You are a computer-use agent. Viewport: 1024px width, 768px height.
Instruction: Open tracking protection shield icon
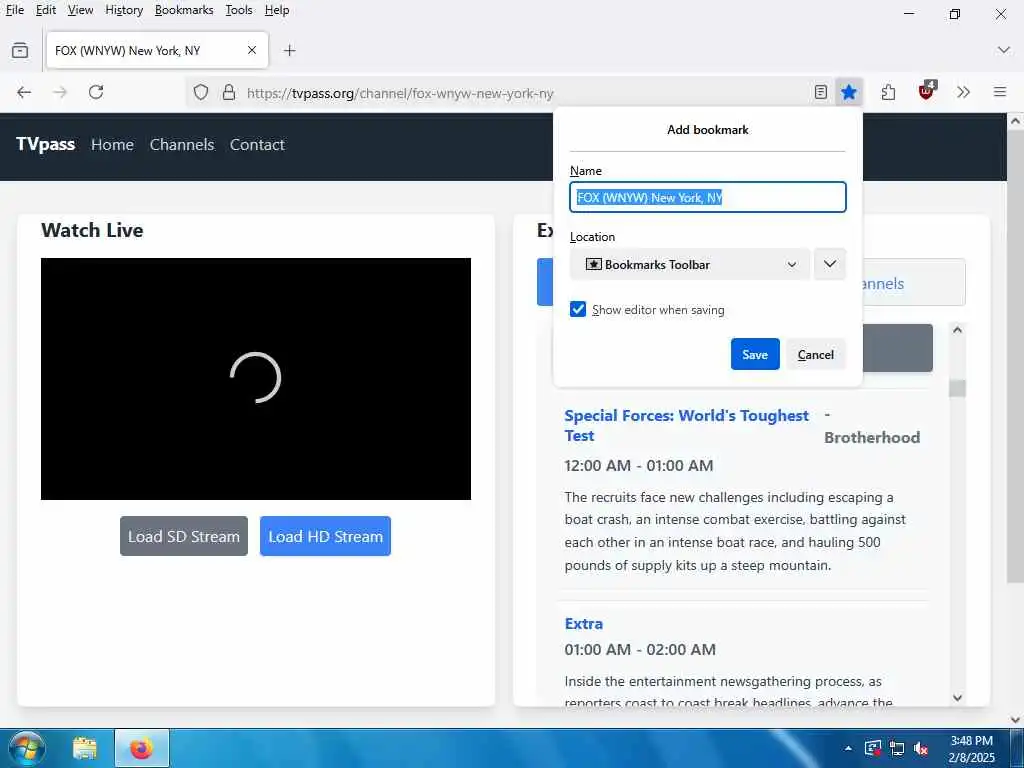pos(201,92)
